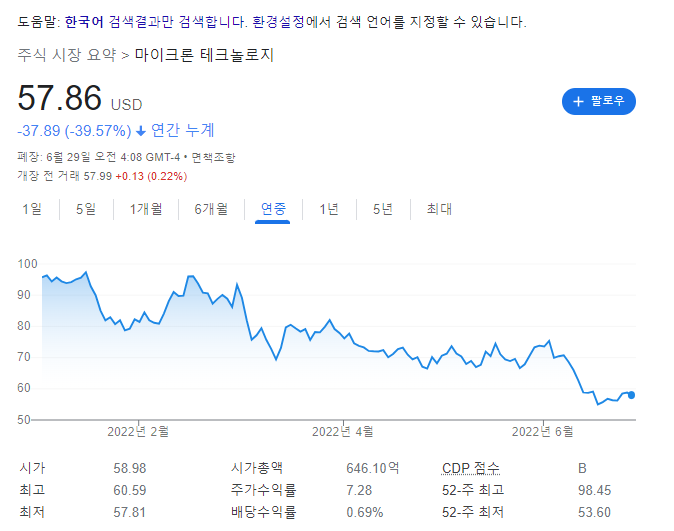674x531 pixels.
Task: Click the 52-주 최저 label
Action: [473, 512]
